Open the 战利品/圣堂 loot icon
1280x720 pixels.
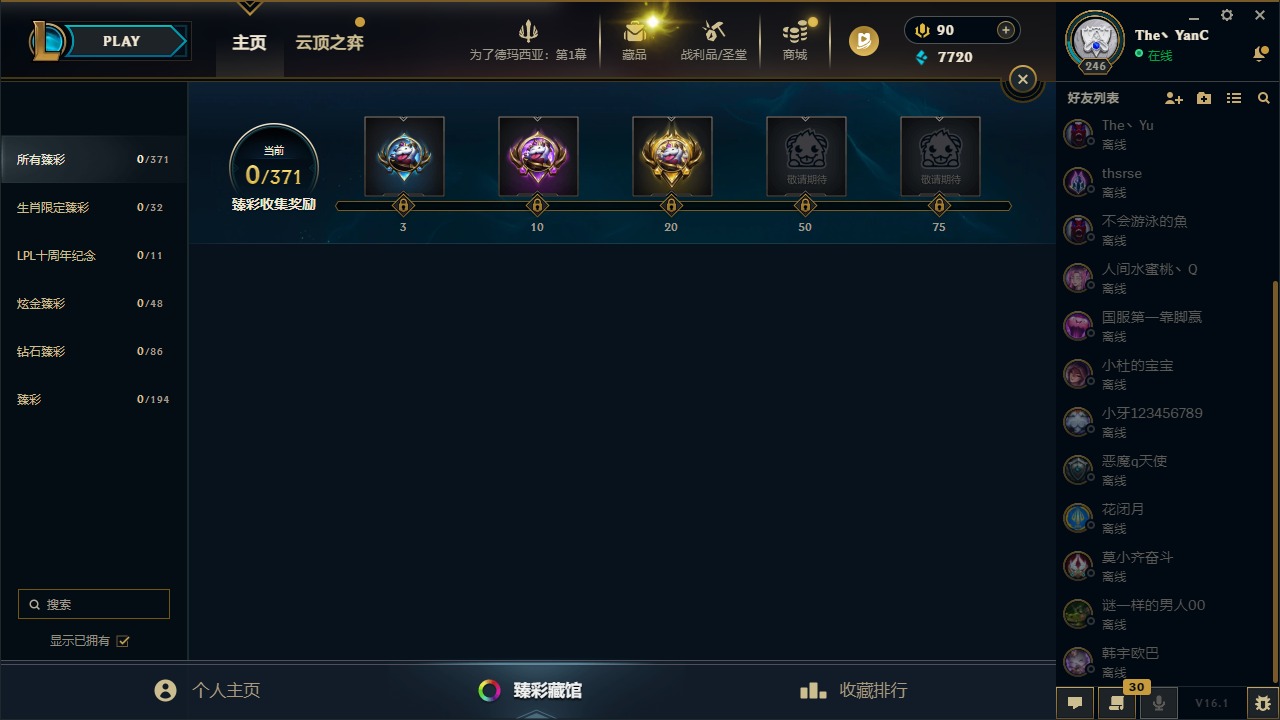pos(713,40)
